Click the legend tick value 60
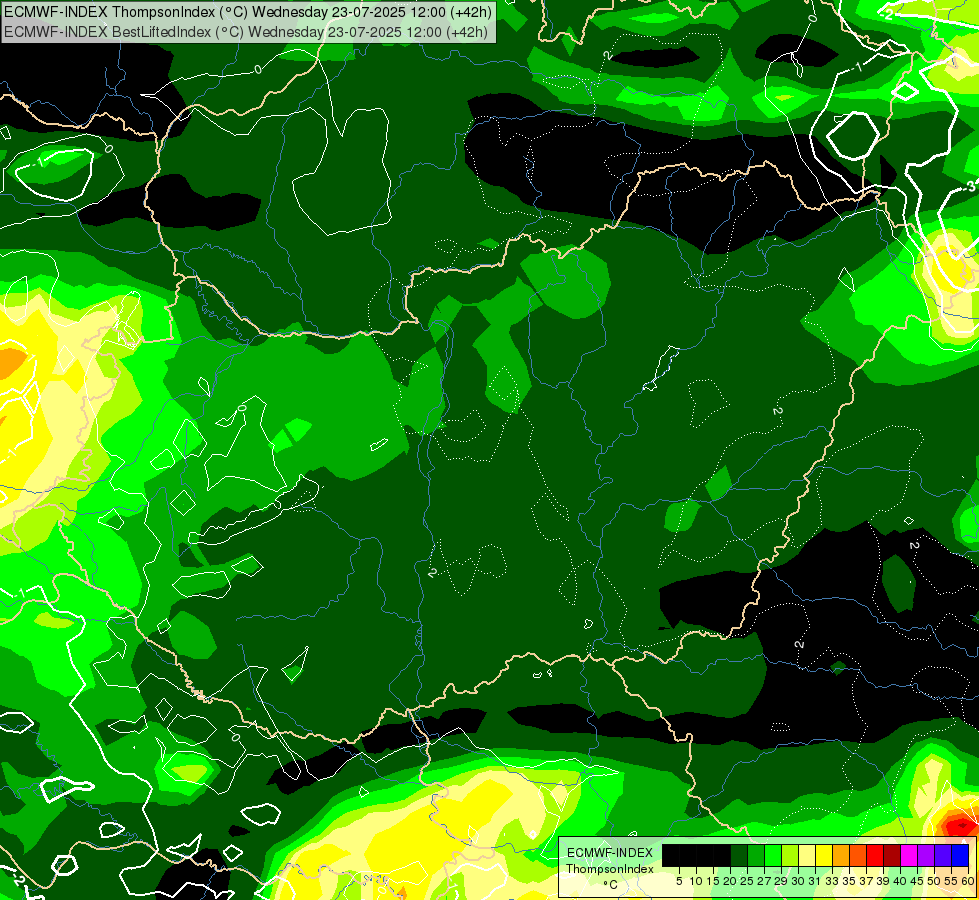Image resolution: width=979 pixels, height=900 pixels. tap(967, 881)
